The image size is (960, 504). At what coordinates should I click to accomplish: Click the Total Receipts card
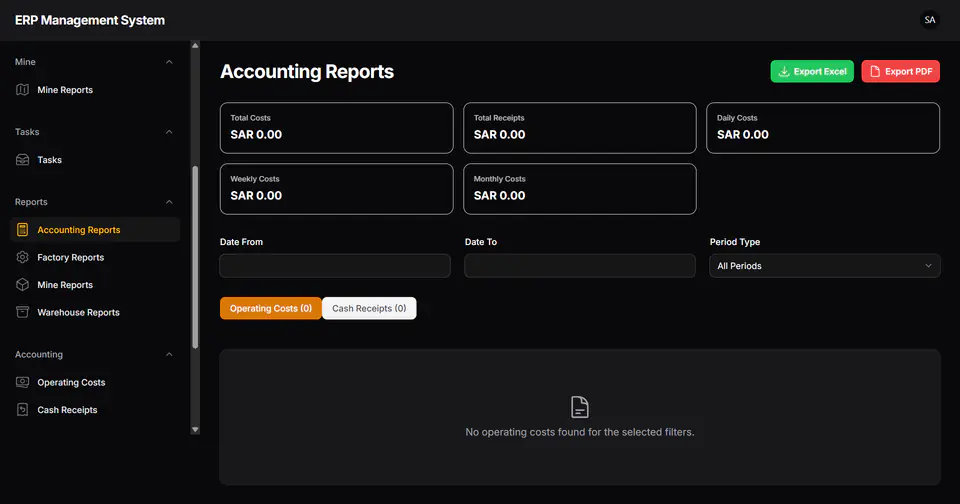point(580,128)
